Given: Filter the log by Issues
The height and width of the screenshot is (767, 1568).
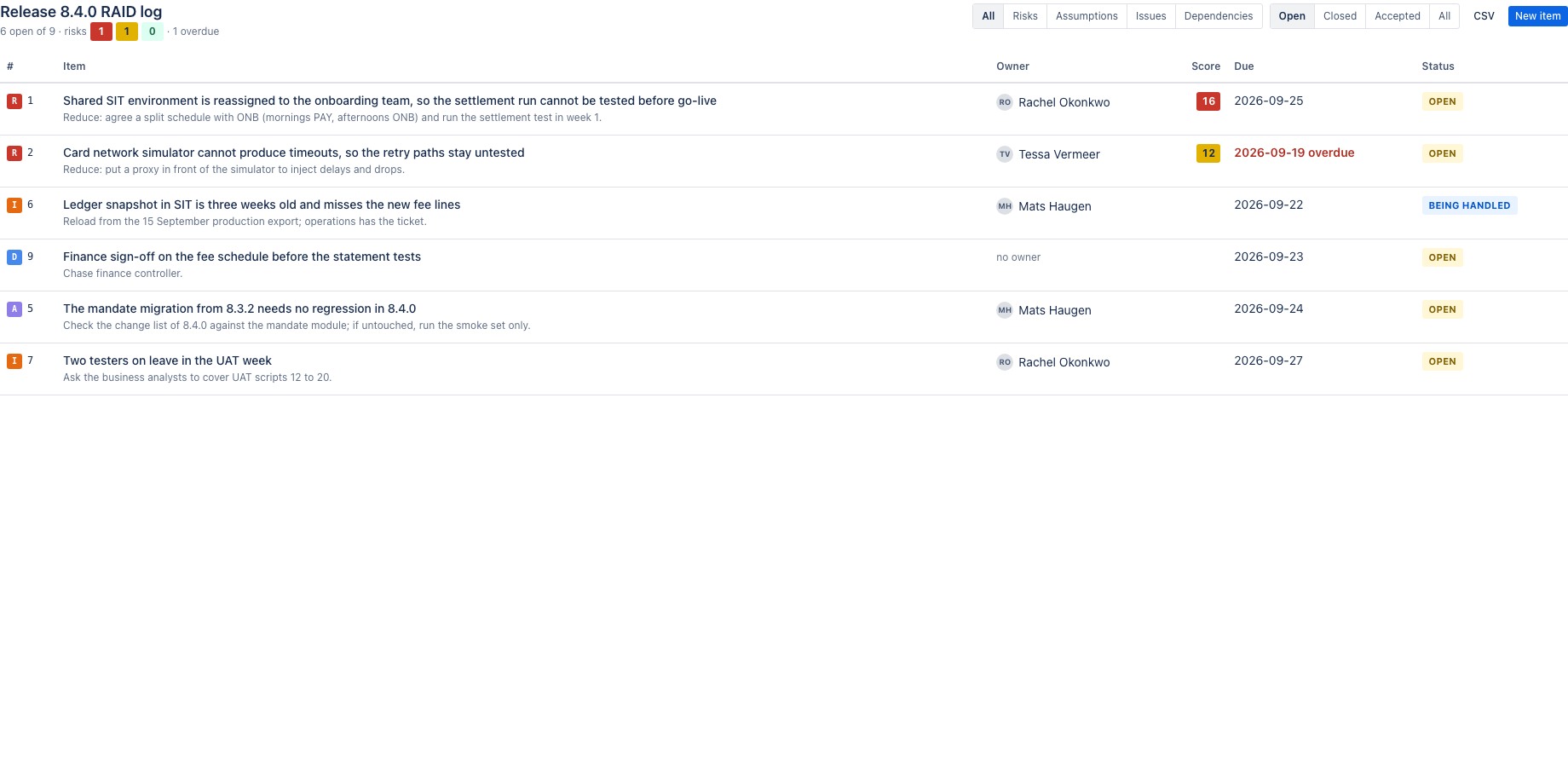Looking at the screenshot, I should point(1150,16).
